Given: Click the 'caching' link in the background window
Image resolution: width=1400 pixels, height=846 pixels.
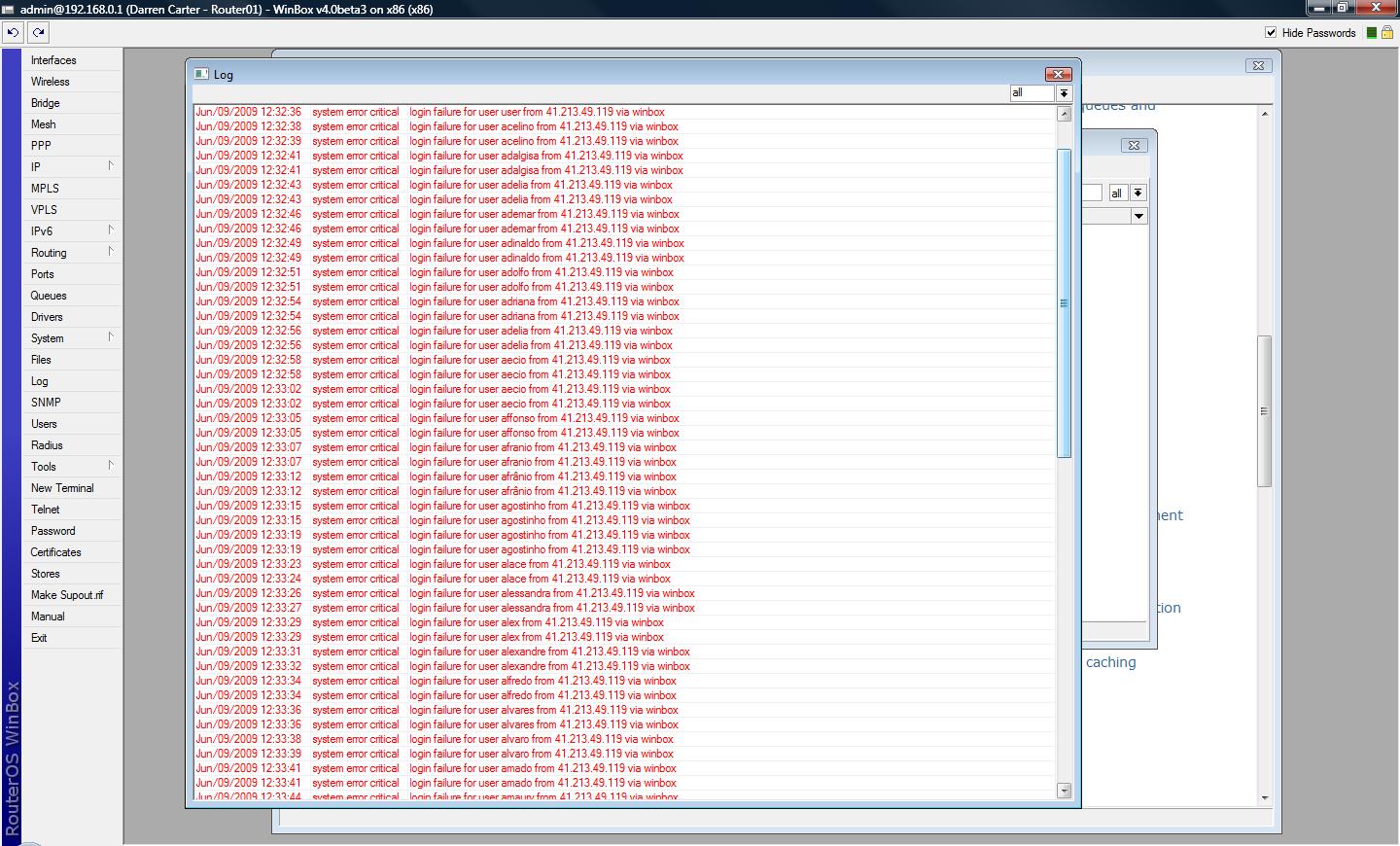Looking at the screenshot, I should [x=1110, y=662].
